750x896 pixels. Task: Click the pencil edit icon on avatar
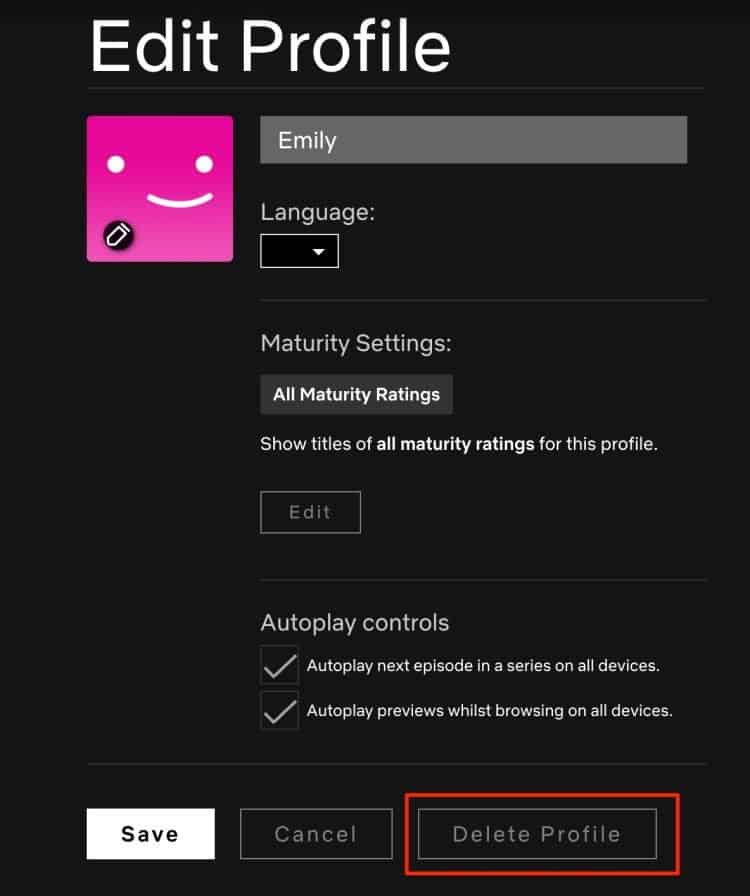coord(118,235)
